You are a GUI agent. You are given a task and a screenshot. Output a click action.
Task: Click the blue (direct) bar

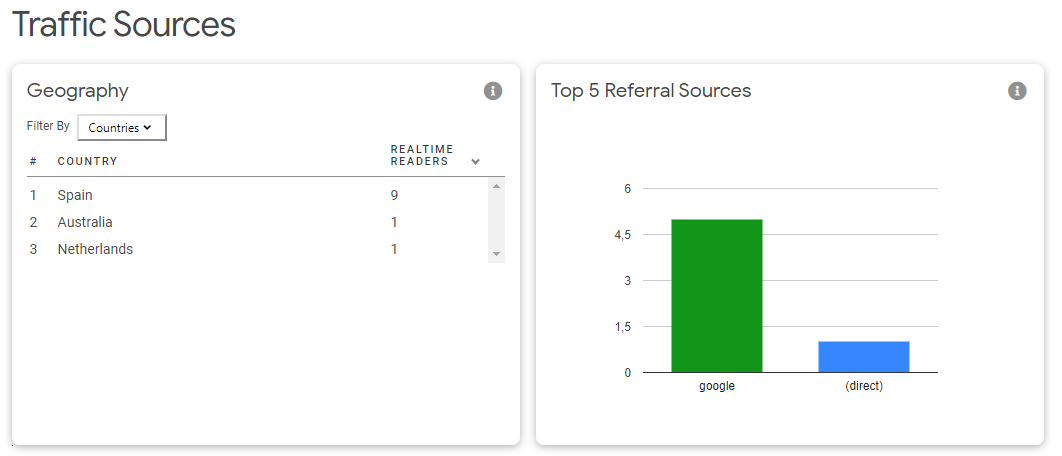pyautogui.click(x=864, y=357)
